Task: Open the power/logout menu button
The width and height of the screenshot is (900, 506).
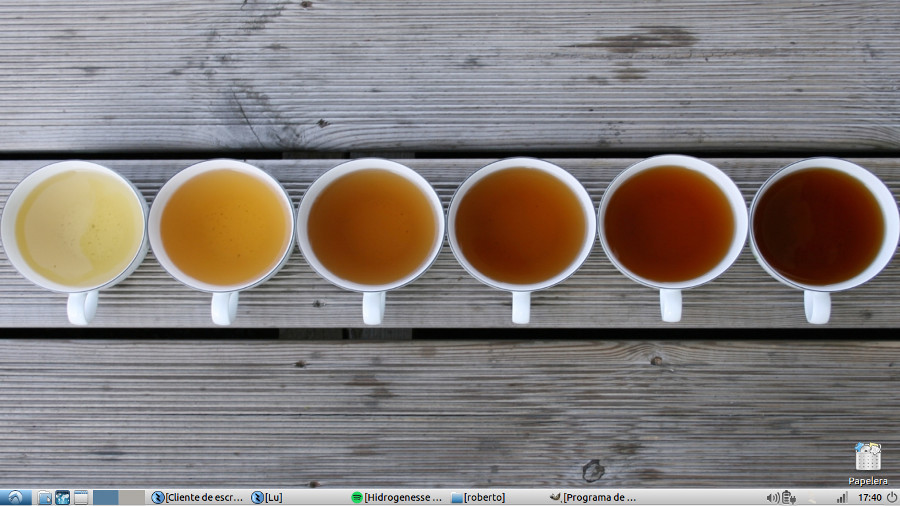Action: click(891, 497)
